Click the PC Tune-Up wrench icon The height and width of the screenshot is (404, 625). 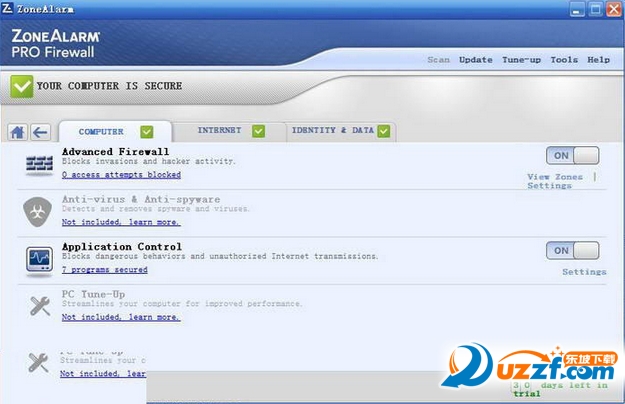tap(40, 307)
